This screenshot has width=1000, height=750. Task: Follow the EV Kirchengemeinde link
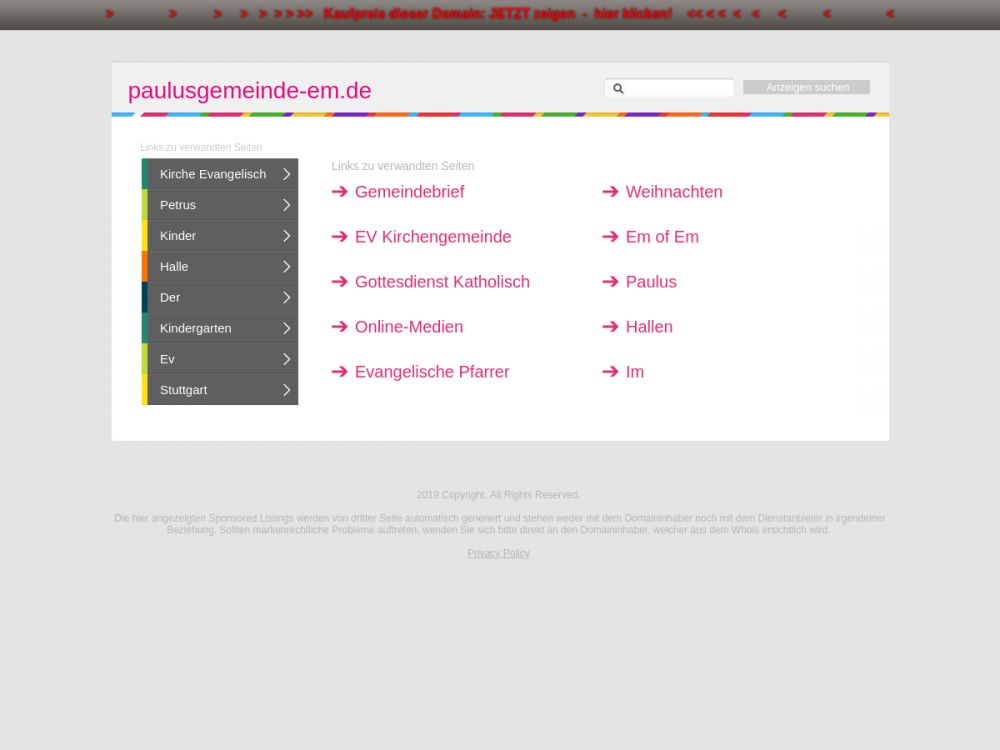(432, 237)
